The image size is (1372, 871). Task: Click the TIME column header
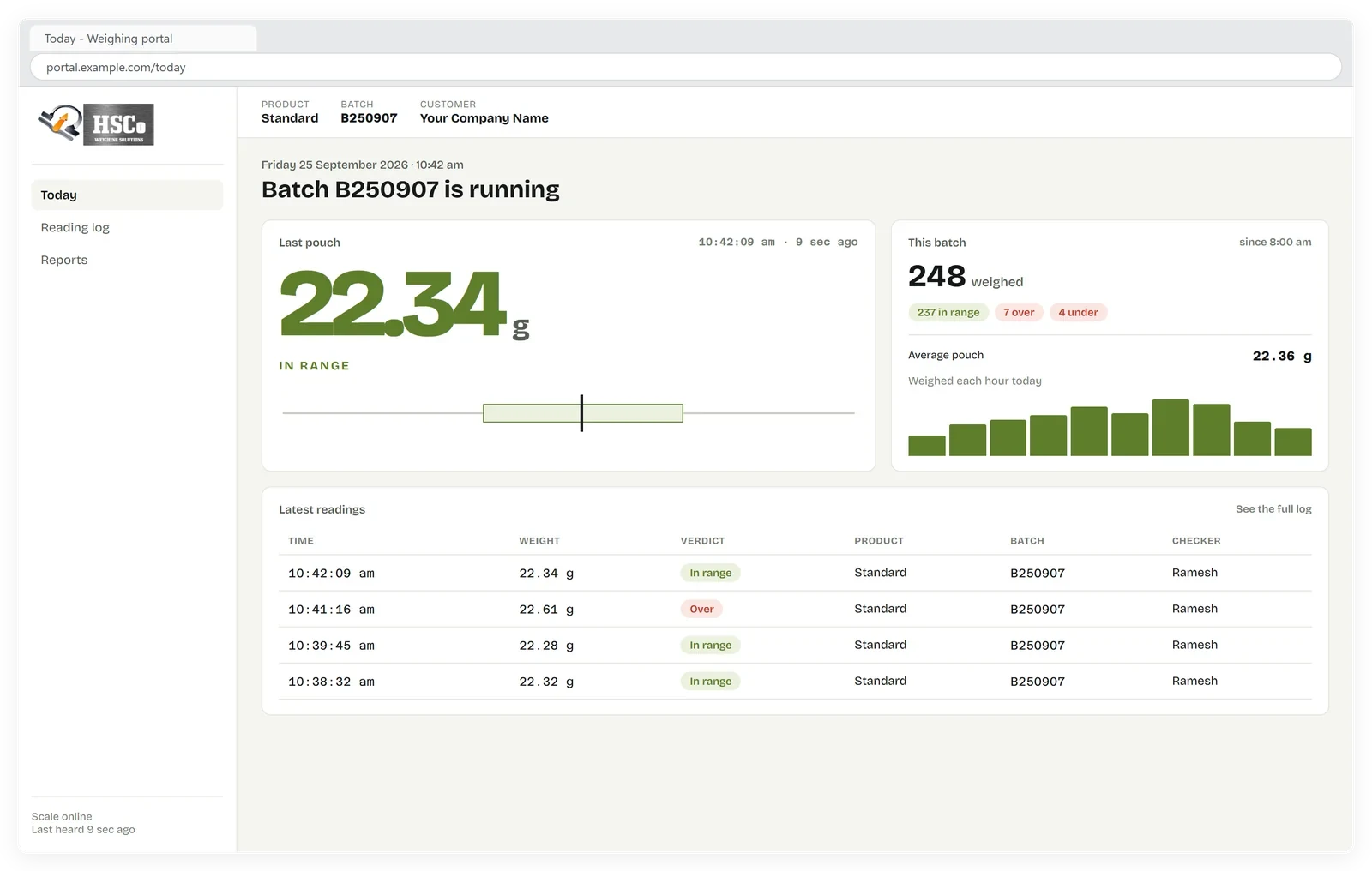point(301,541)
